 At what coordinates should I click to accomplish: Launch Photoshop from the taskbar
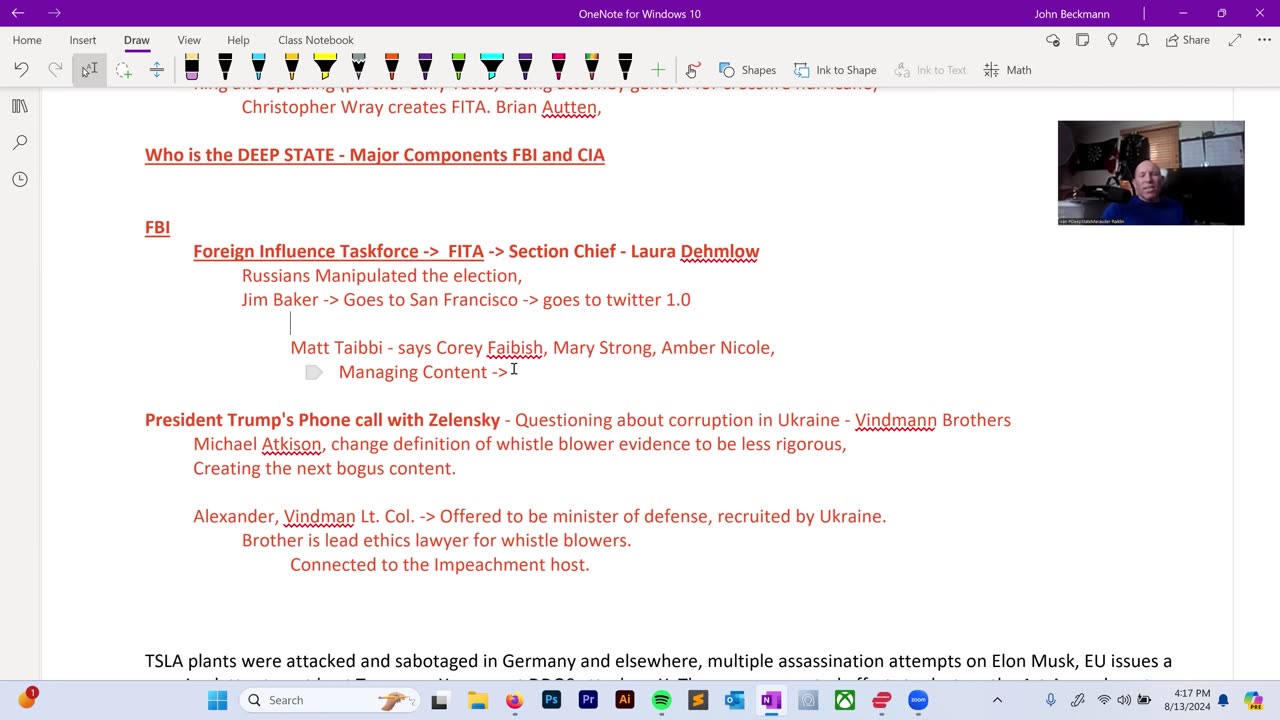click(x=551, y=700)
